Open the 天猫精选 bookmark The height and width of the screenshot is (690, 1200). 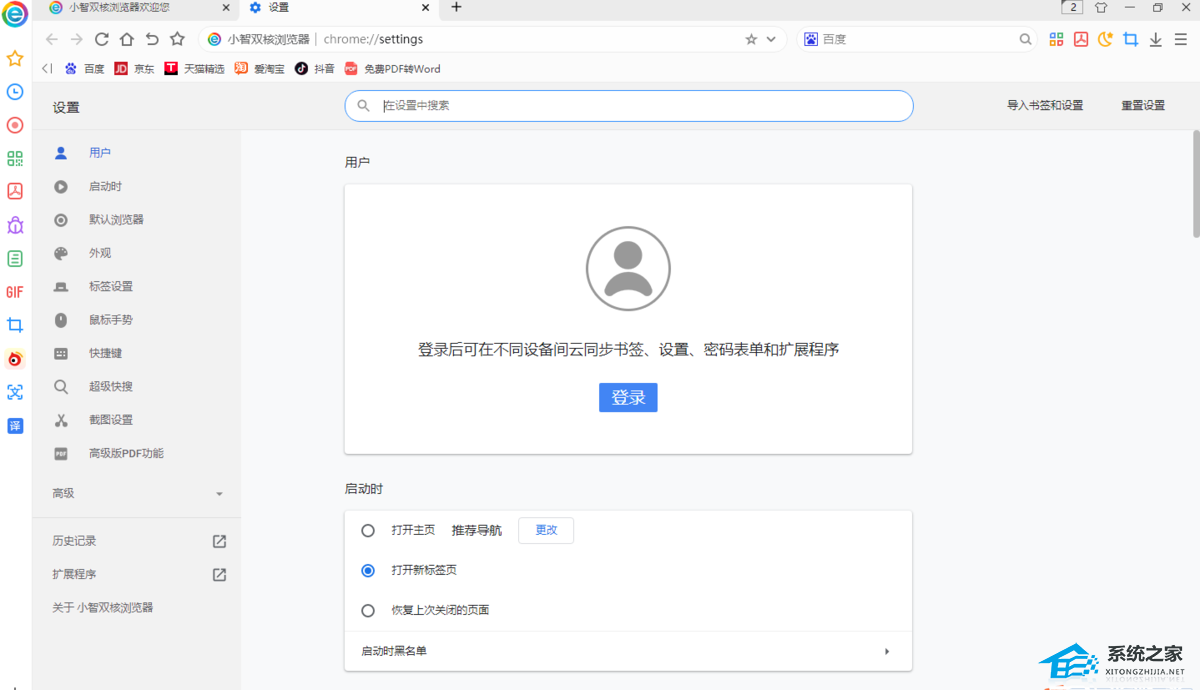pos(194,69)
